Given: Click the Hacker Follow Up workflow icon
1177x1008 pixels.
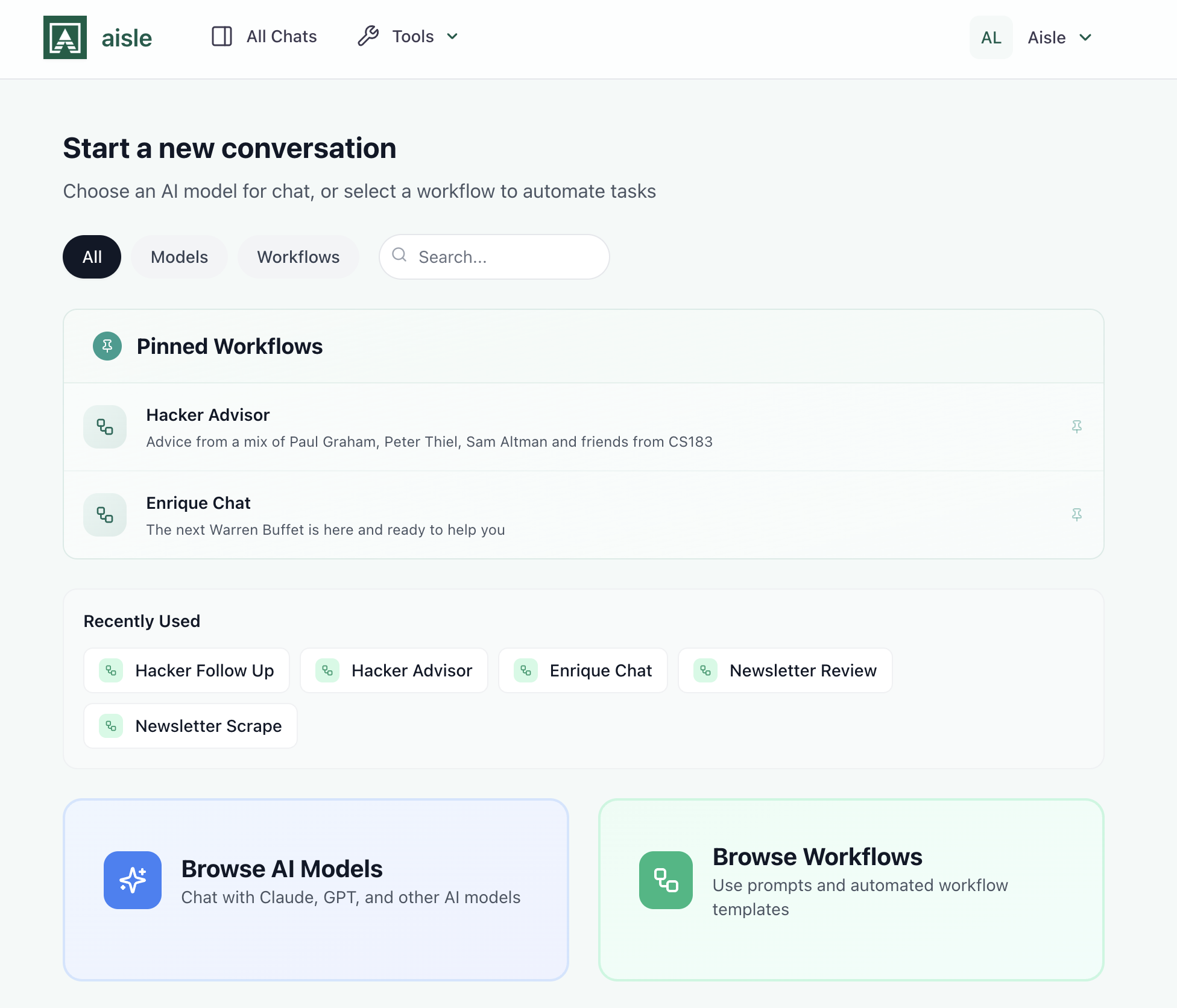Looking at the screenshot, I should click(111, 670).
